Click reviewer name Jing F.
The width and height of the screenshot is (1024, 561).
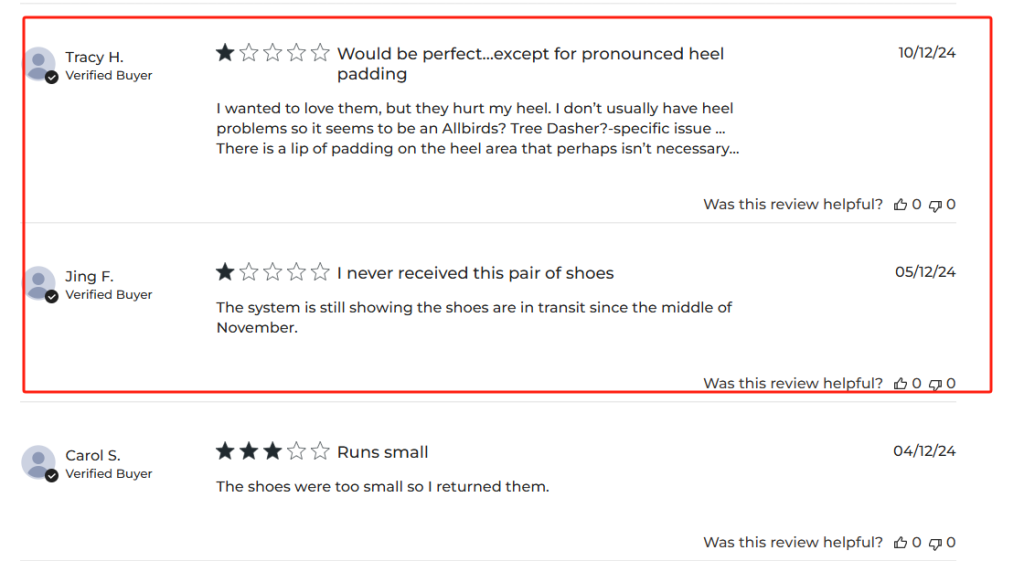click(x=89, y=276)
